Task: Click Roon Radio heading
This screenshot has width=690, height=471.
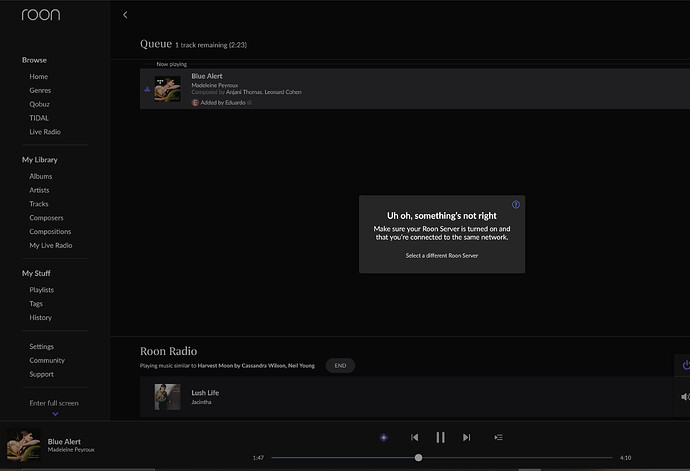Action: (169, 351)
